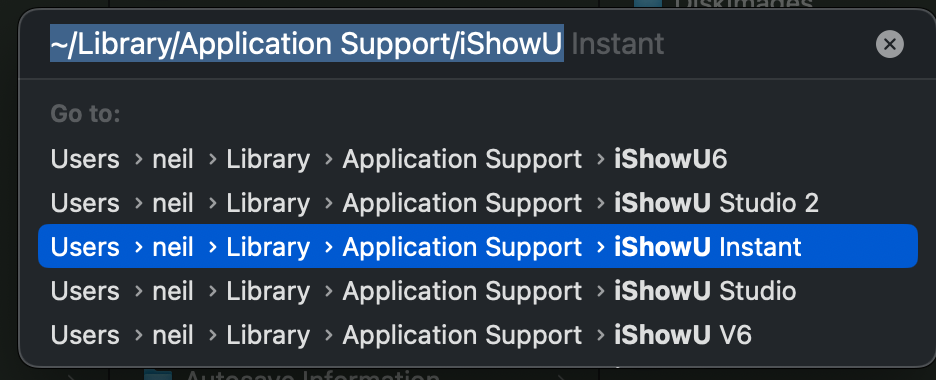This screenshot has height=380, width=936.
Task: Click the selected ~/Library/Application Support/iShowU path text
Action: tap(307, 43)
